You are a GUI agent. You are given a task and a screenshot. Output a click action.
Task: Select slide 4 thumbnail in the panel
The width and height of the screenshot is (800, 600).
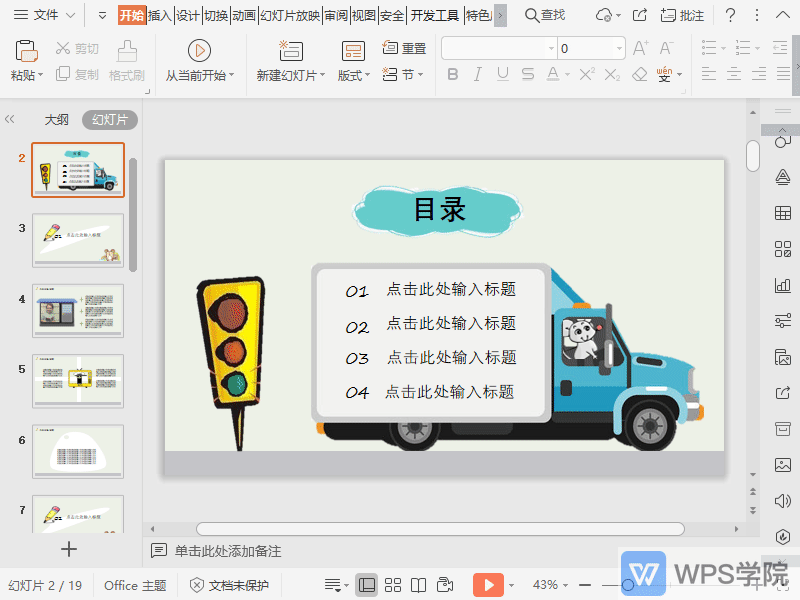(77, 310)
